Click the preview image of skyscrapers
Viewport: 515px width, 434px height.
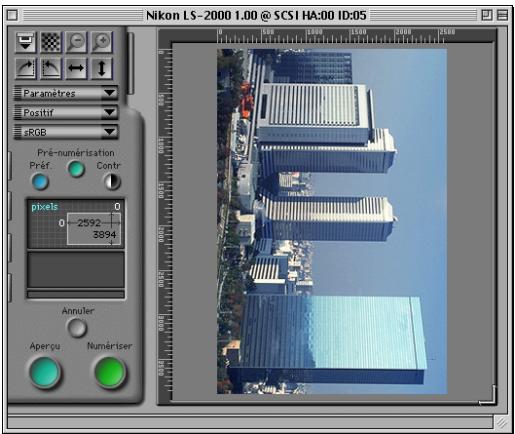(x=332, y=221)
